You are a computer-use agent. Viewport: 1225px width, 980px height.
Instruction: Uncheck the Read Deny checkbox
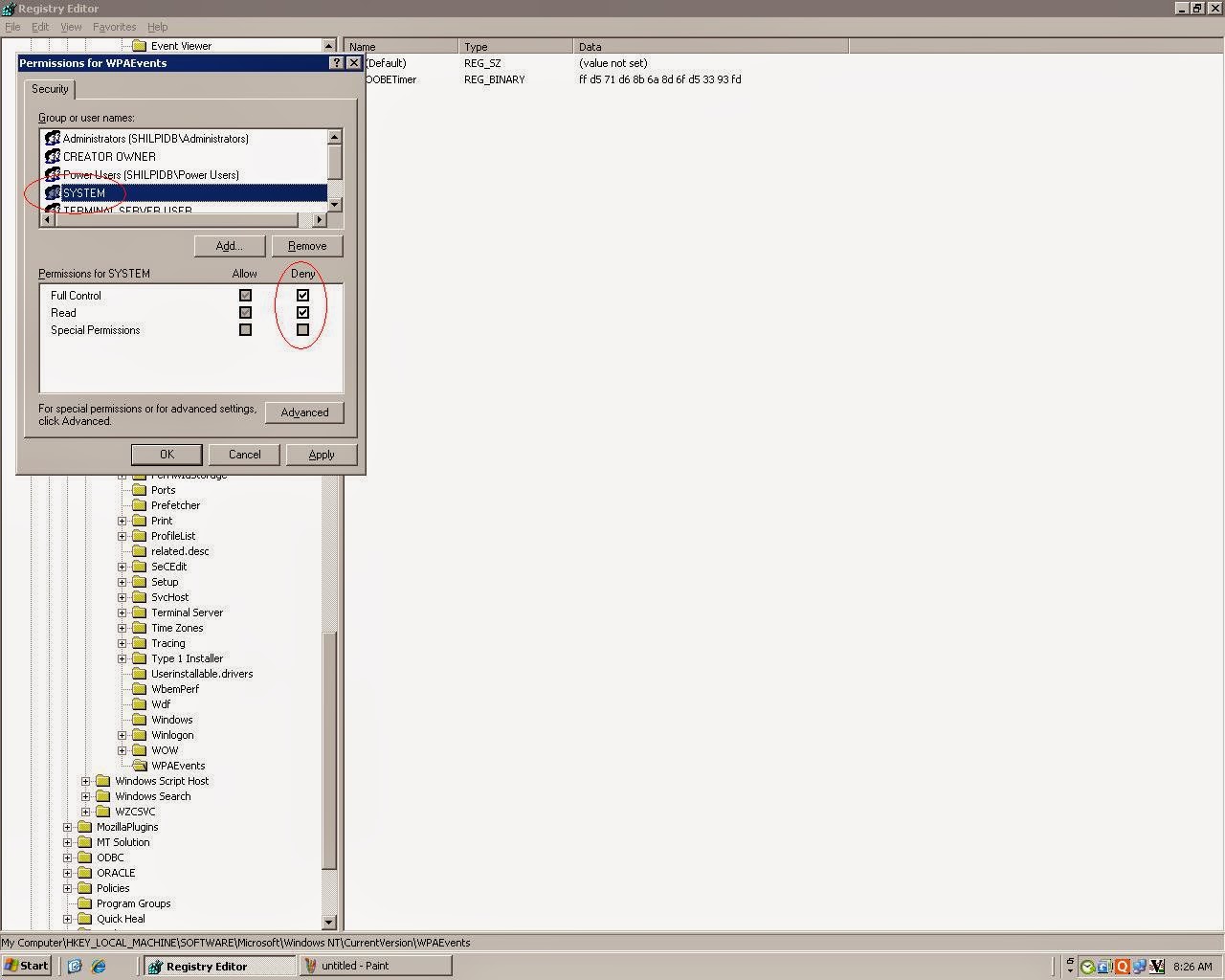click(x=302, y=313)
